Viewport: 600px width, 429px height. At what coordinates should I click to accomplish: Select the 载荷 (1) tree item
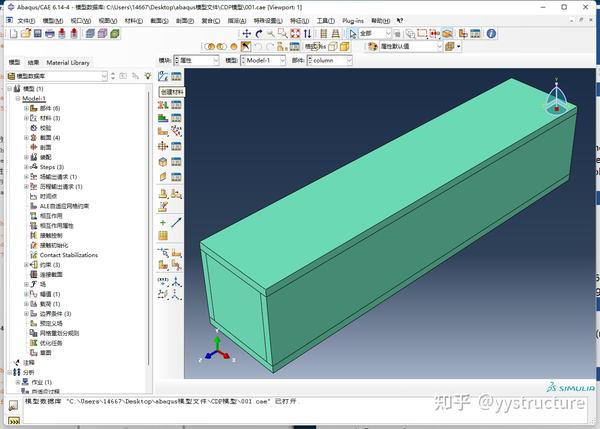(50, 304)
